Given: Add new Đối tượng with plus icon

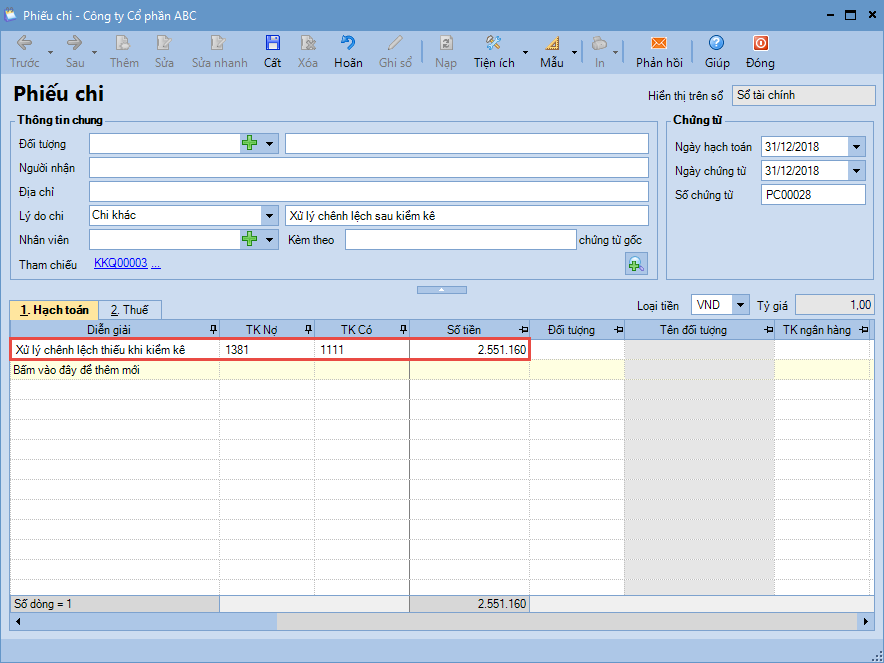Looking at the screenshot, I should coord(250,143).
